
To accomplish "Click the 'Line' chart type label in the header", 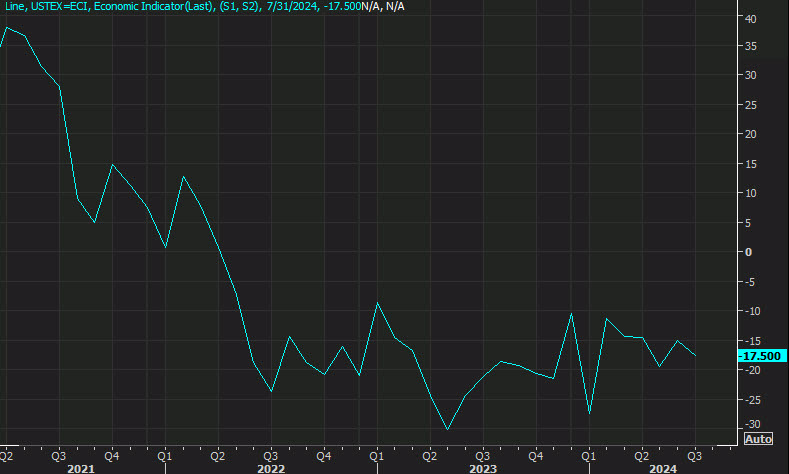I will click(15, 7).
